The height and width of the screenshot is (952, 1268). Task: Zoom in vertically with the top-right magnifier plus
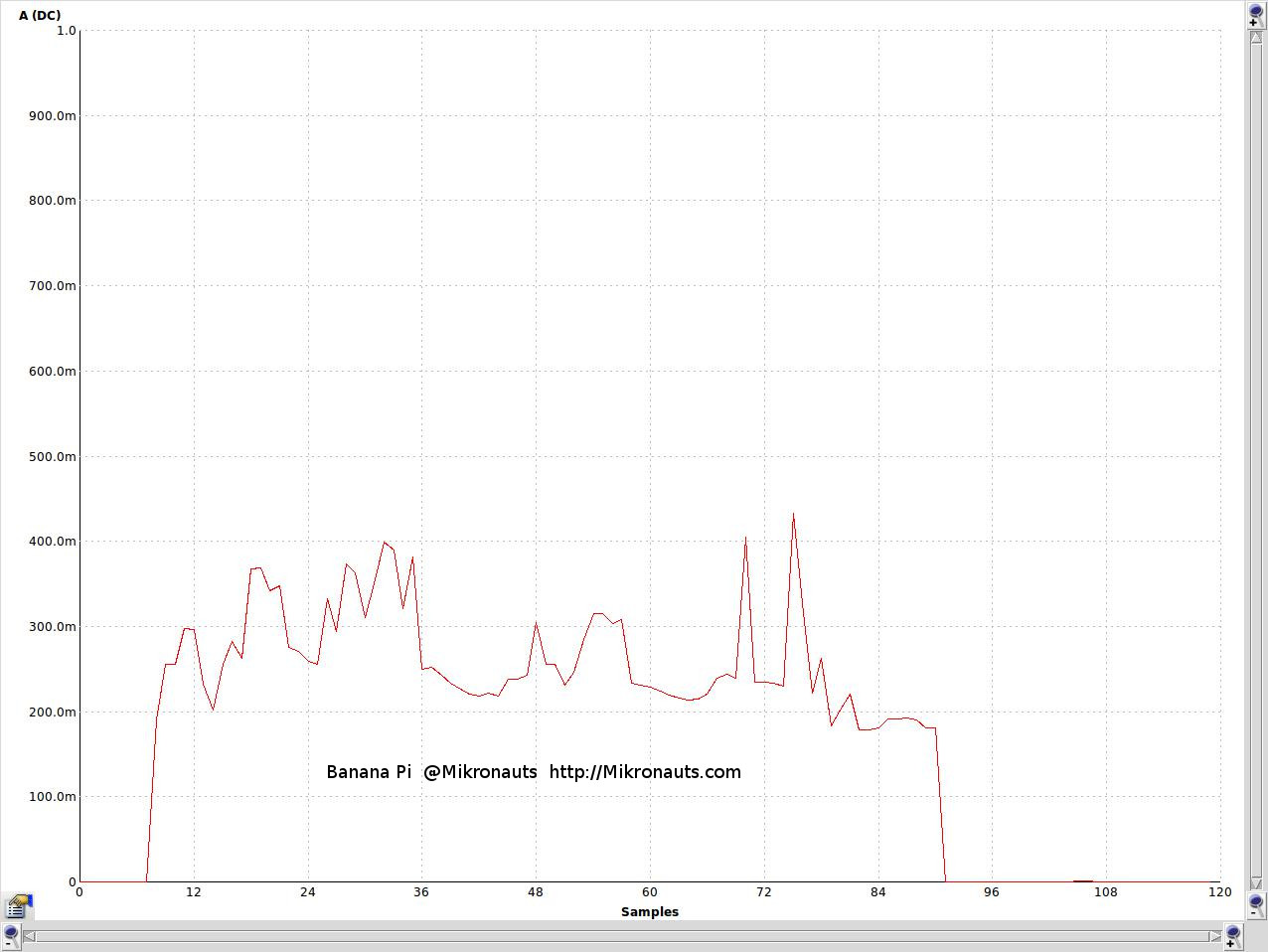(x=1256, y=15)
